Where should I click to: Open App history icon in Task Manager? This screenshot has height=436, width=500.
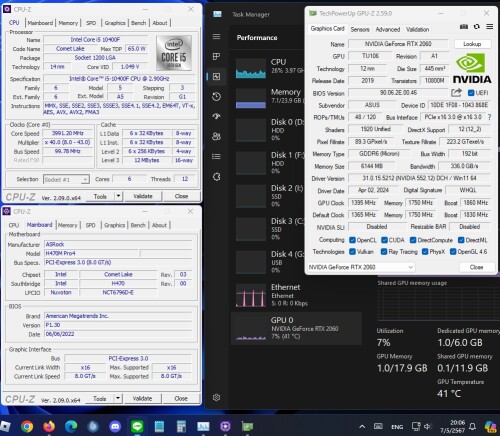(216, 97)
